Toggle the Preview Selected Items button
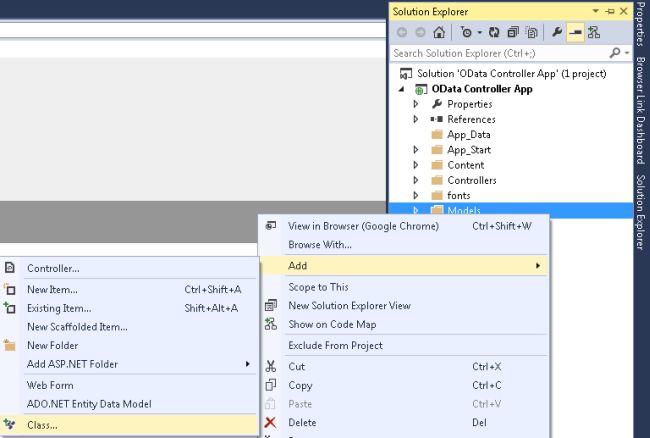This screenshot has height=438, width=650. click(575, 32)
